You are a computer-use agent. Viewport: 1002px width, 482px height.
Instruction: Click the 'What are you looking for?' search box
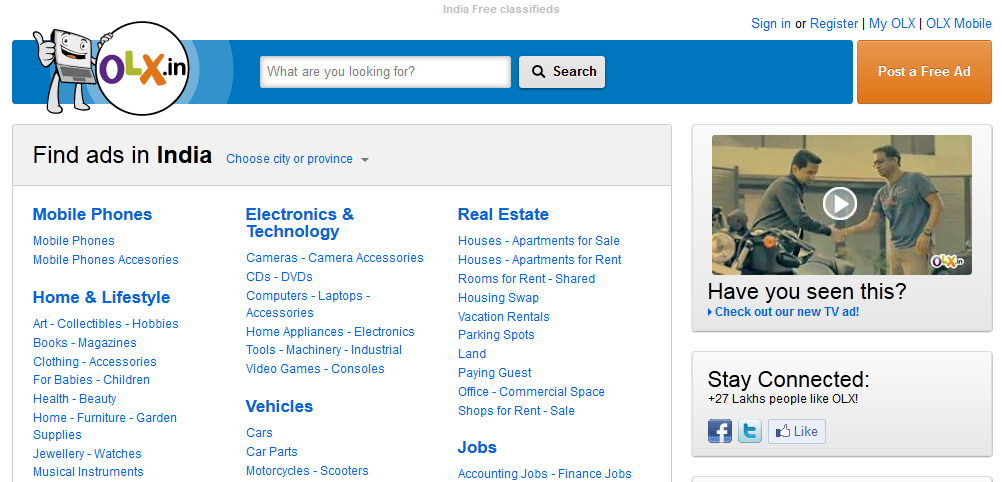[x=385, y=72]
